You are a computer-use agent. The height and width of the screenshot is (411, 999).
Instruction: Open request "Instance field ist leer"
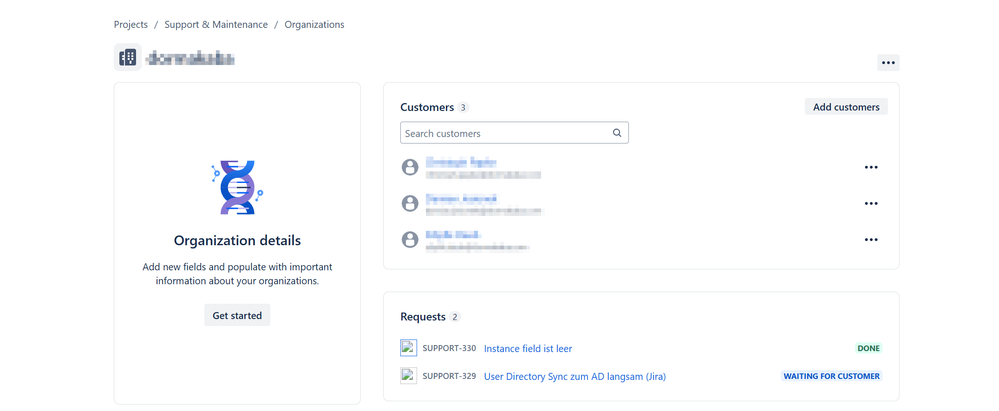pos(528,349)
